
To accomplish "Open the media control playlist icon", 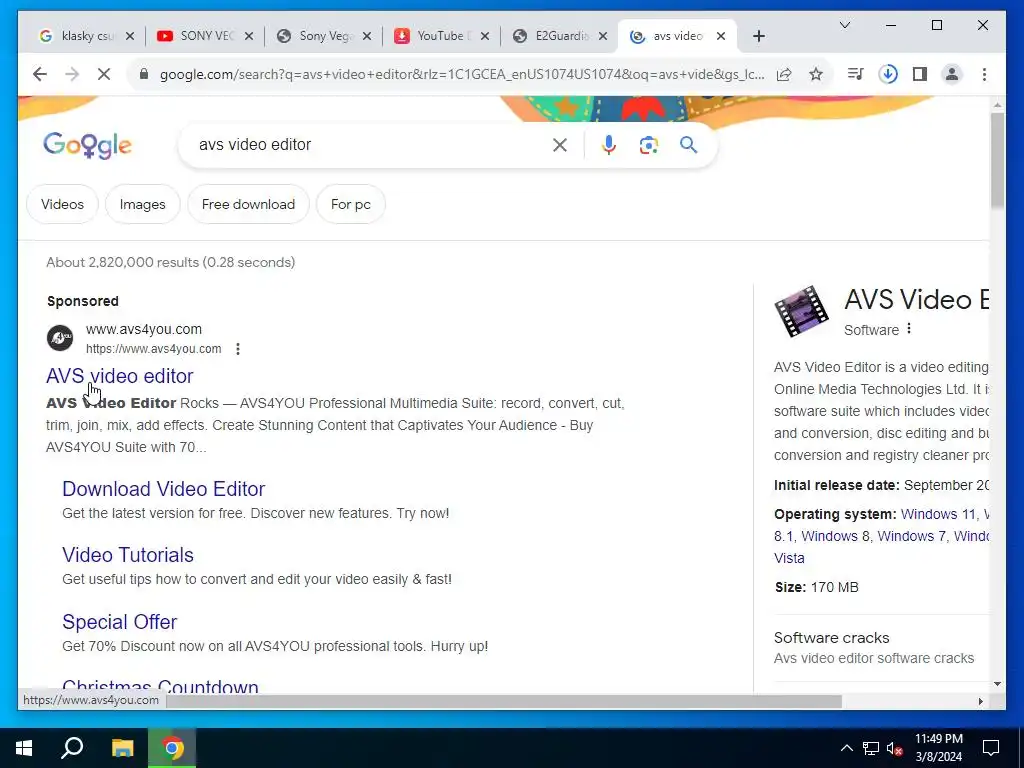I will [855, 74].
